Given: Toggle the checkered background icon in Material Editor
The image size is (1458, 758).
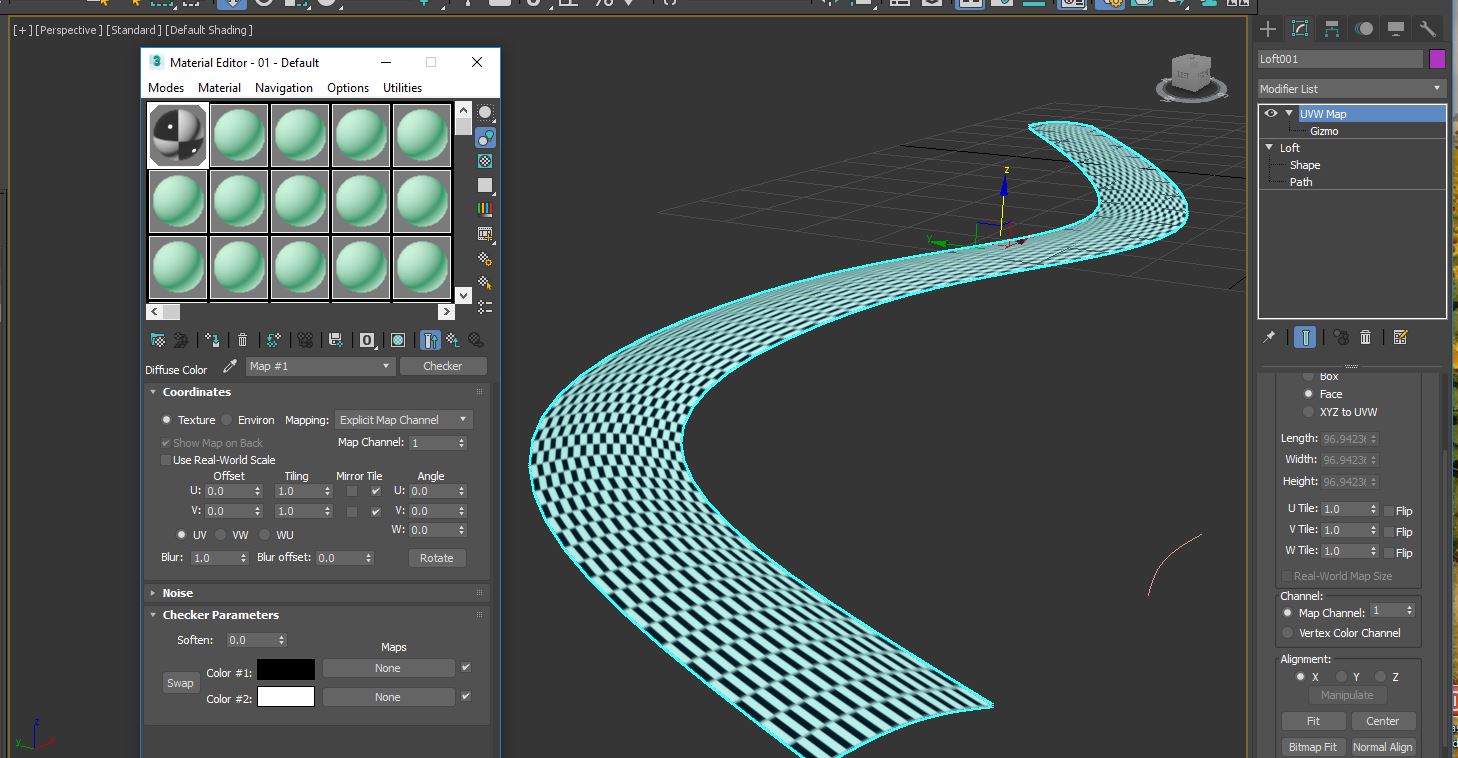Looking at the screenshot, I should click(x=485, y=161).
